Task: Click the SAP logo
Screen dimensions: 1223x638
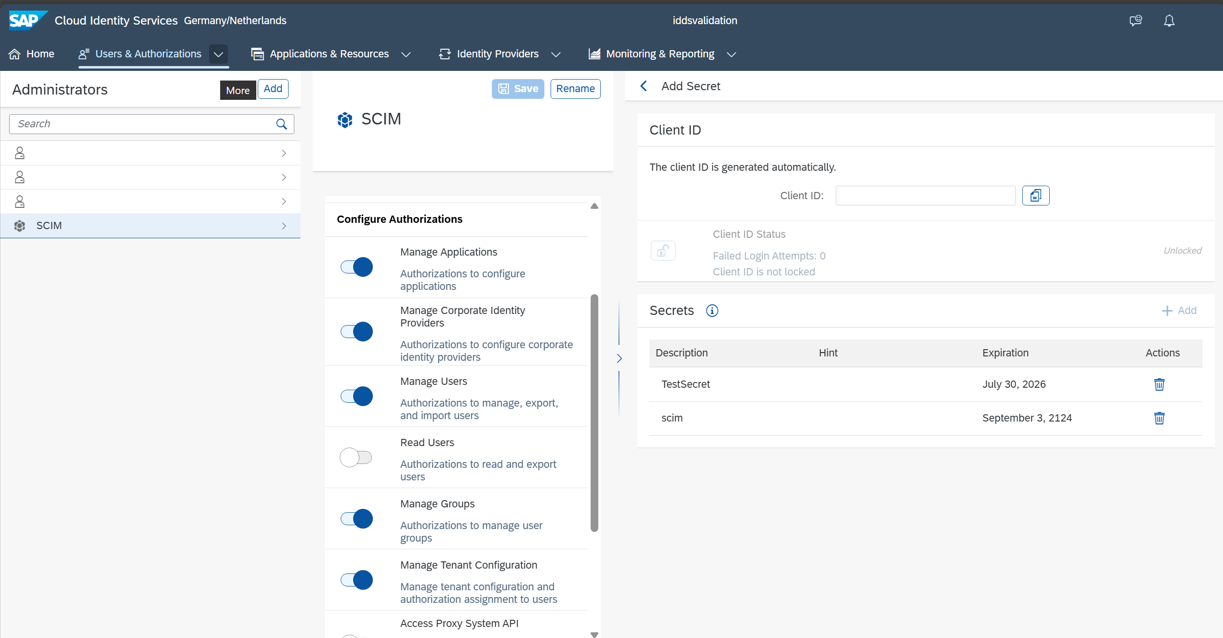Action: point(27,18)
